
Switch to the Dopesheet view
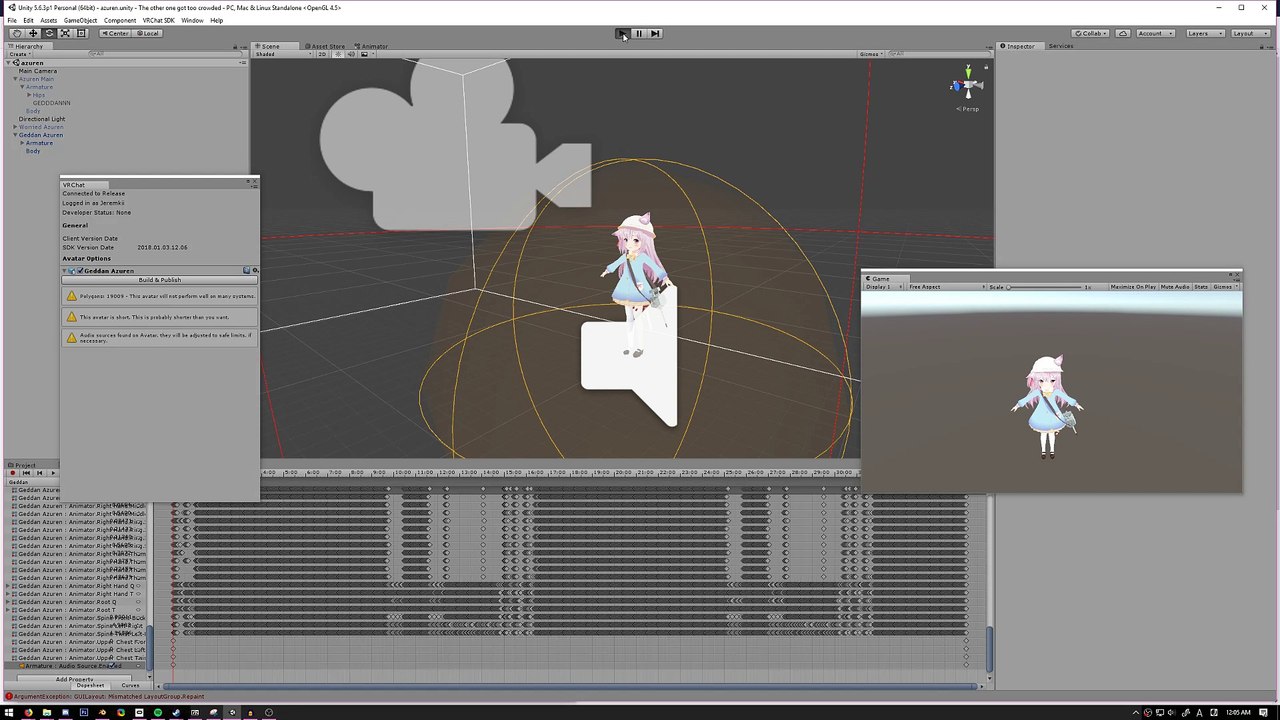(90, 686)
